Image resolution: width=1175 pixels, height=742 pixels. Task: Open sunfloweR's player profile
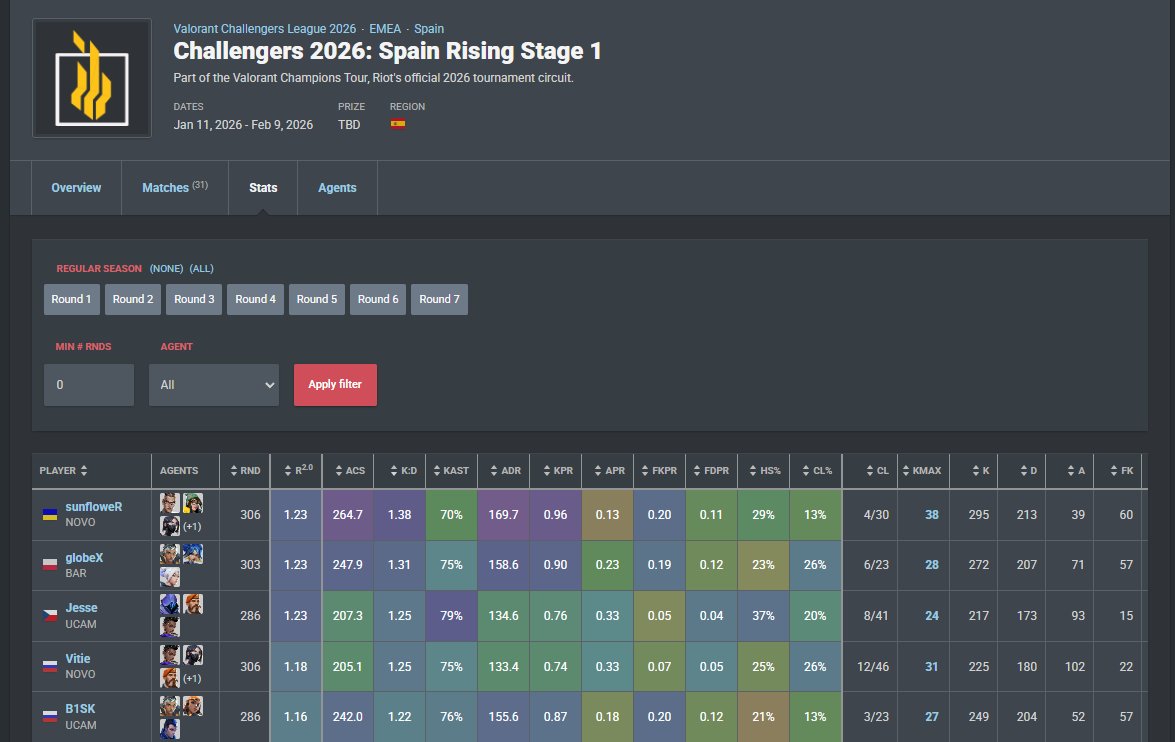94,507
